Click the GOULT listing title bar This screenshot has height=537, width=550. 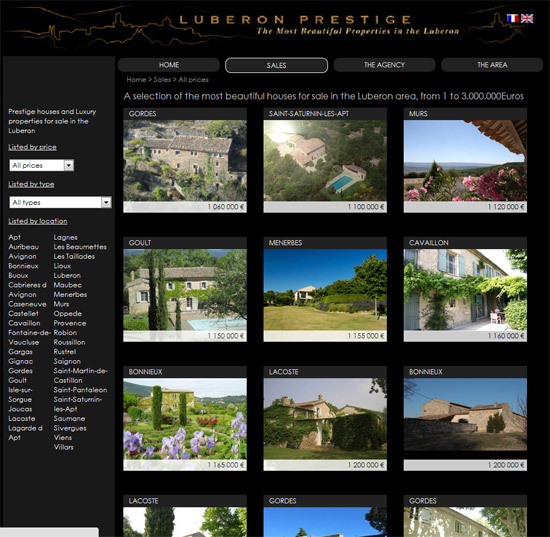pyautogui.click(x=185, y=243)
